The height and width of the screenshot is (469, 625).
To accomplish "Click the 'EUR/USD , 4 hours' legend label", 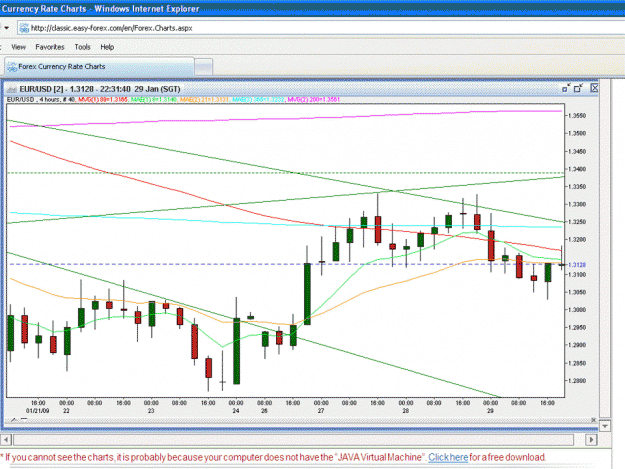I will (x=33, y=99).
